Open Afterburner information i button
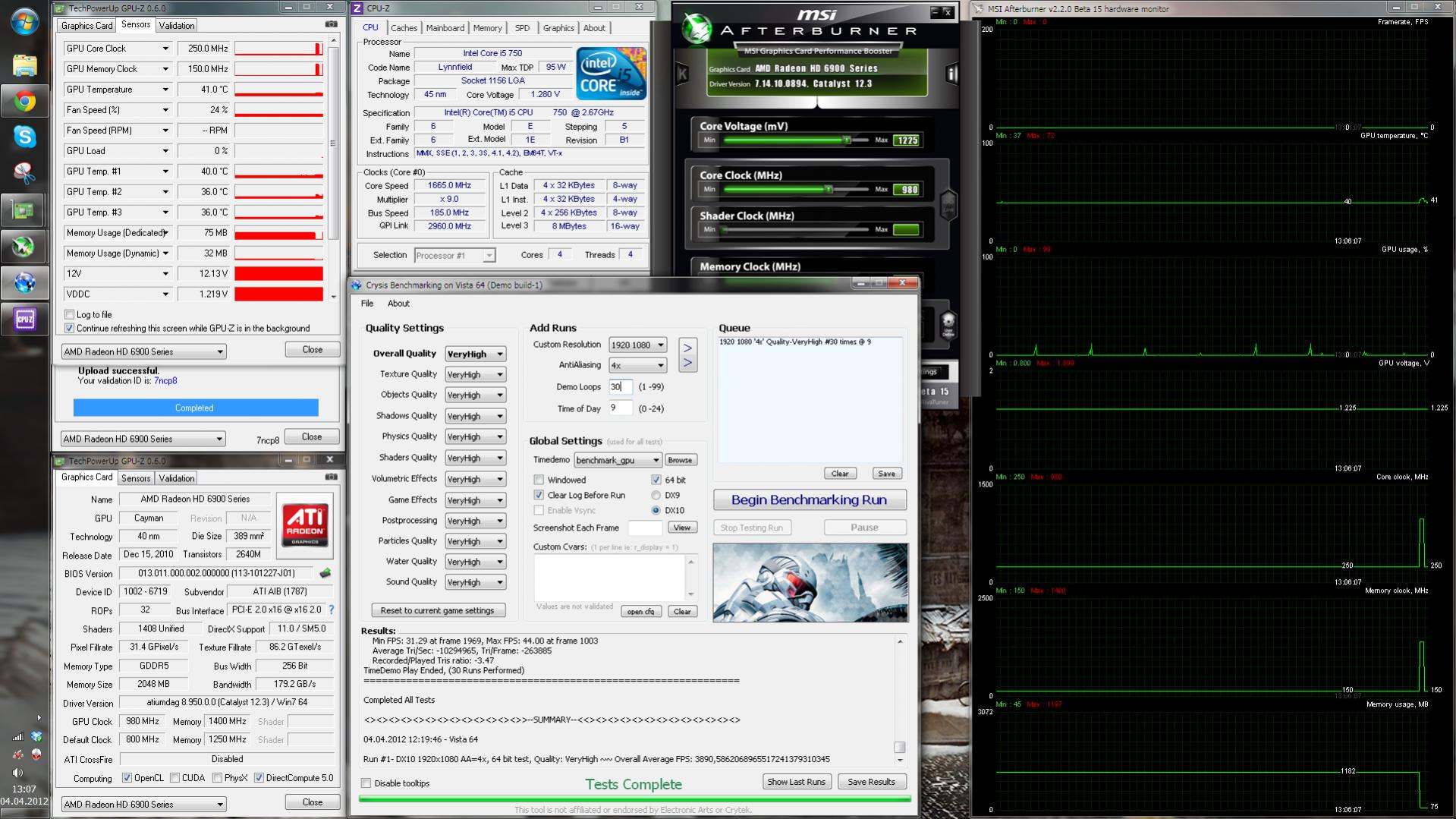This screenshot has height=819, width=1456. pyautogui.click(x=951, y=74)
